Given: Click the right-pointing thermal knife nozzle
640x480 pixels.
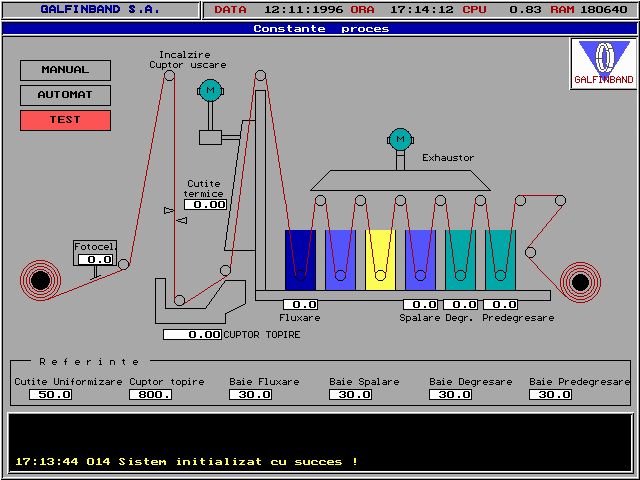Looking at the screenshot, I should tap(169, 210).
